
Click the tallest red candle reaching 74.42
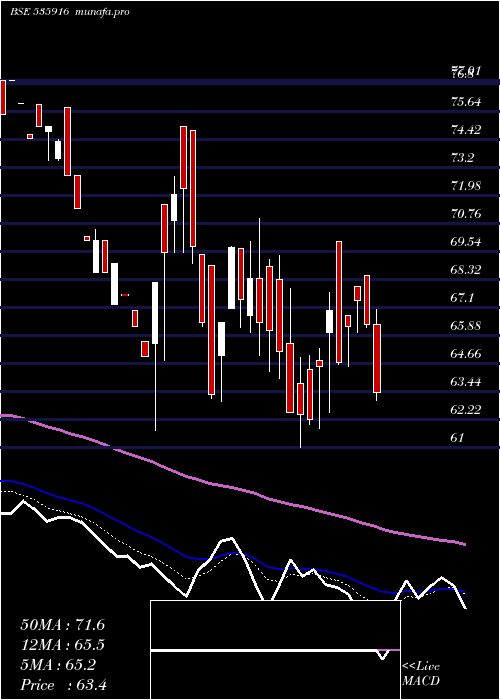point(183,158)
